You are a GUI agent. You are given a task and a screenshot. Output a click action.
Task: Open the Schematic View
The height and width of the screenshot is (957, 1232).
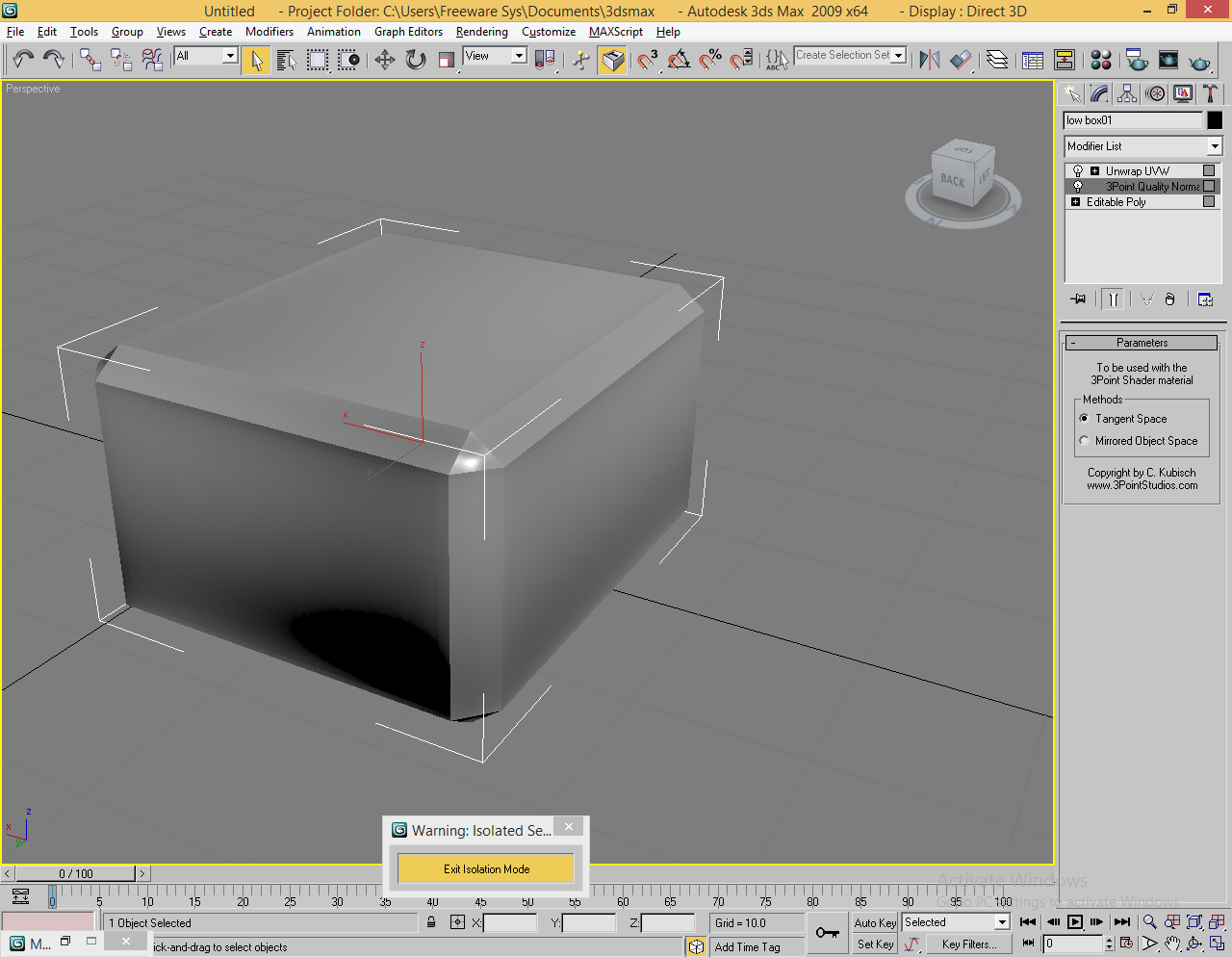tap(1065, 60)
